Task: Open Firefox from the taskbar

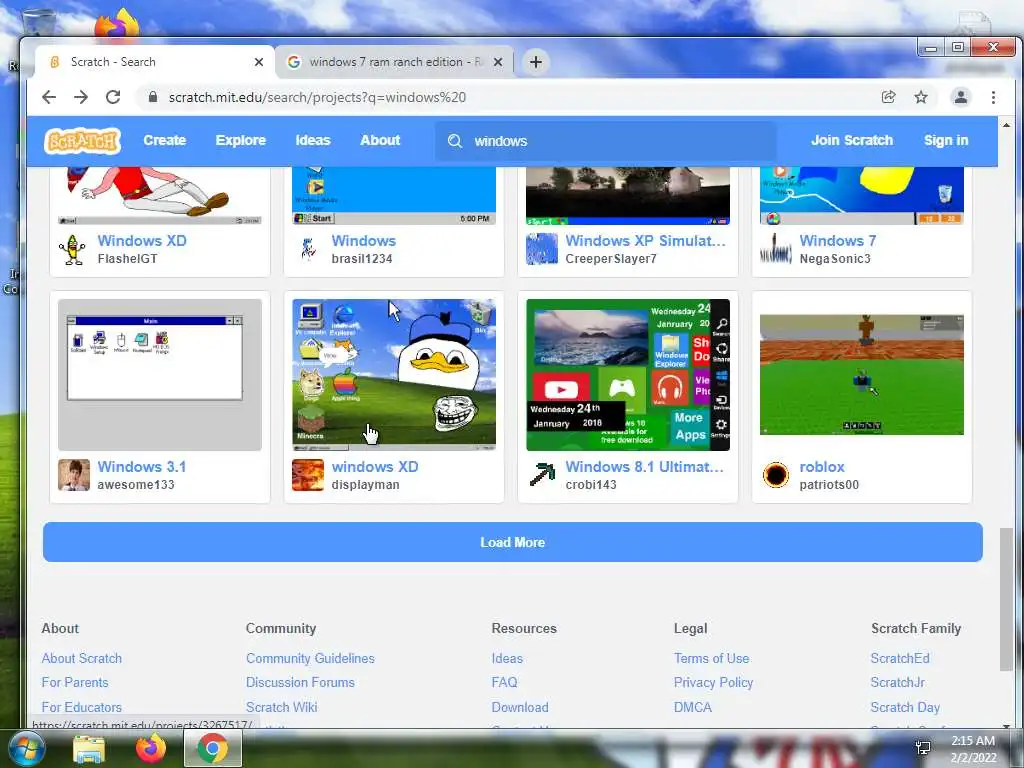Action: [151, 748]
